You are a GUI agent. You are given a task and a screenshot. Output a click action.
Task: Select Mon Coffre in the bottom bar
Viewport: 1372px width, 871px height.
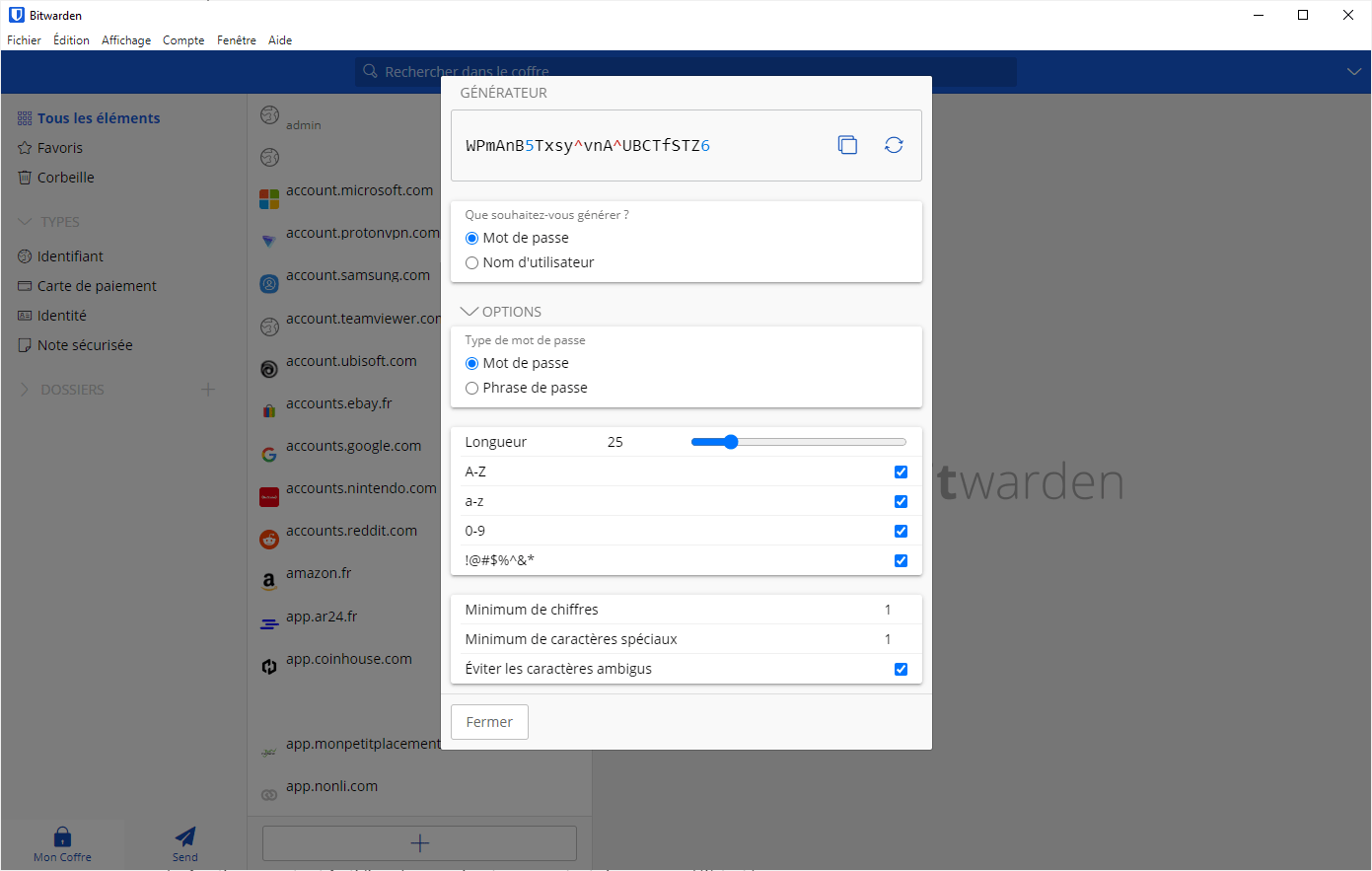point(62,843)
